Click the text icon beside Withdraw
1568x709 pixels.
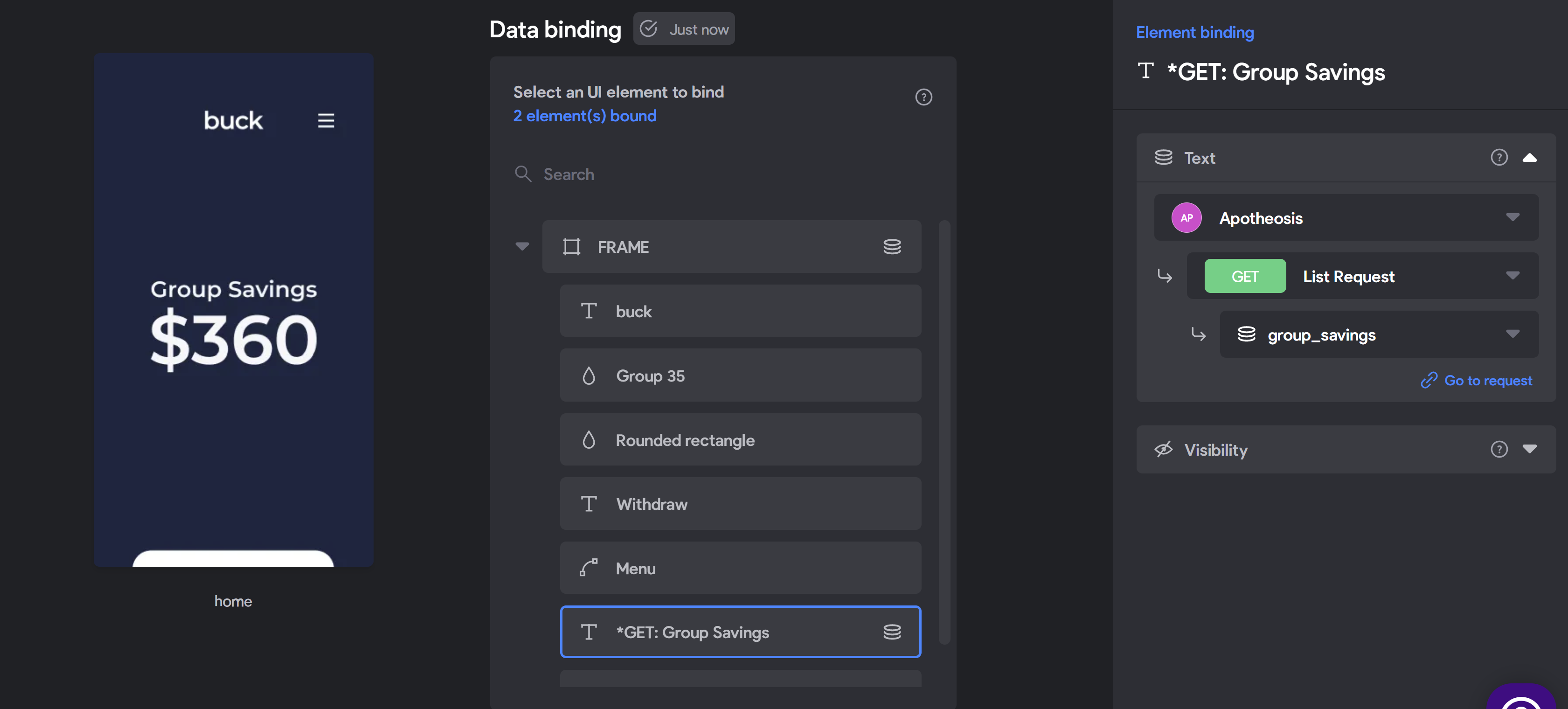point(589,504)
